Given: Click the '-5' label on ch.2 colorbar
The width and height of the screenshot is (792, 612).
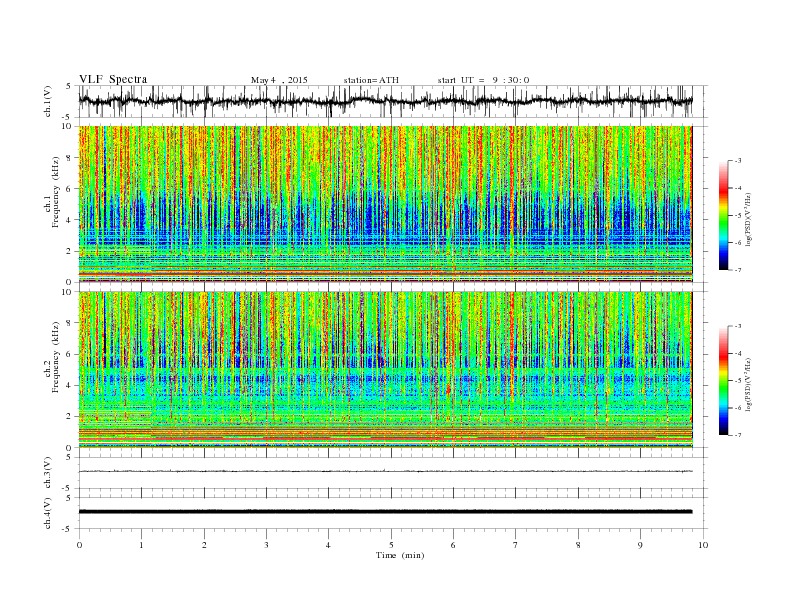Looking at the screenshot, I should [738, 381].
